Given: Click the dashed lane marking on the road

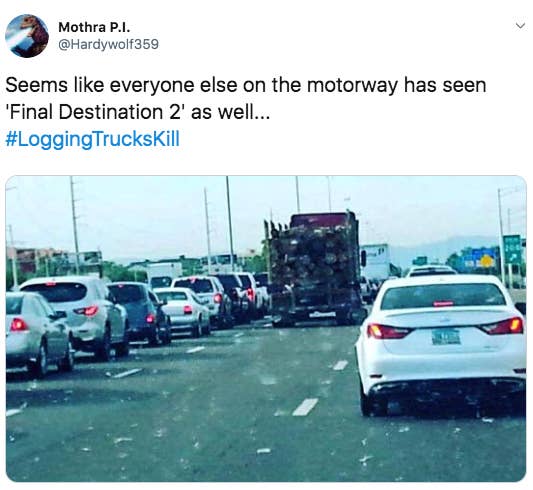Looking at the screenshot, I should tap(305, 407).
